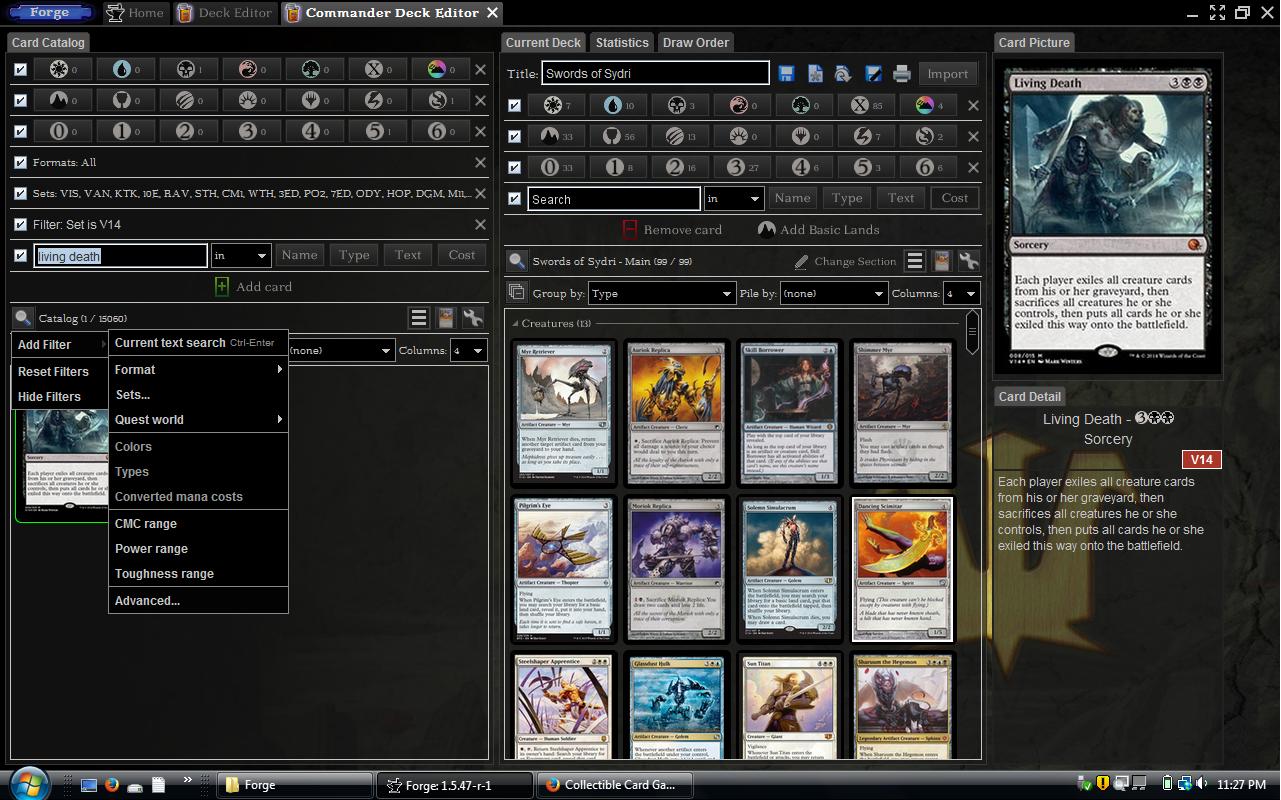Expand Format submenu

click(x=198, y=369)
